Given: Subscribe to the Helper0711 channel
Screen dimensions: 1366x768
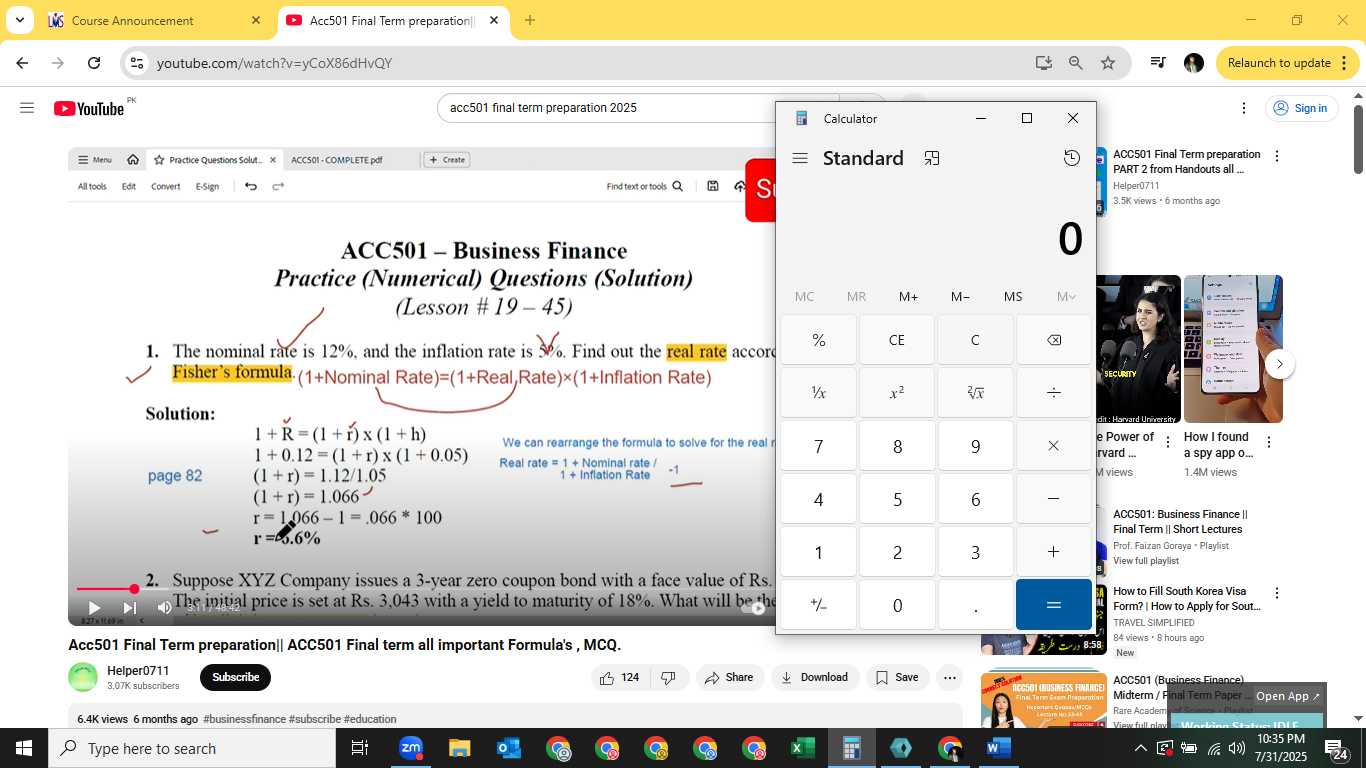Looking at the screenshot, I should click(x=235, y=677).
